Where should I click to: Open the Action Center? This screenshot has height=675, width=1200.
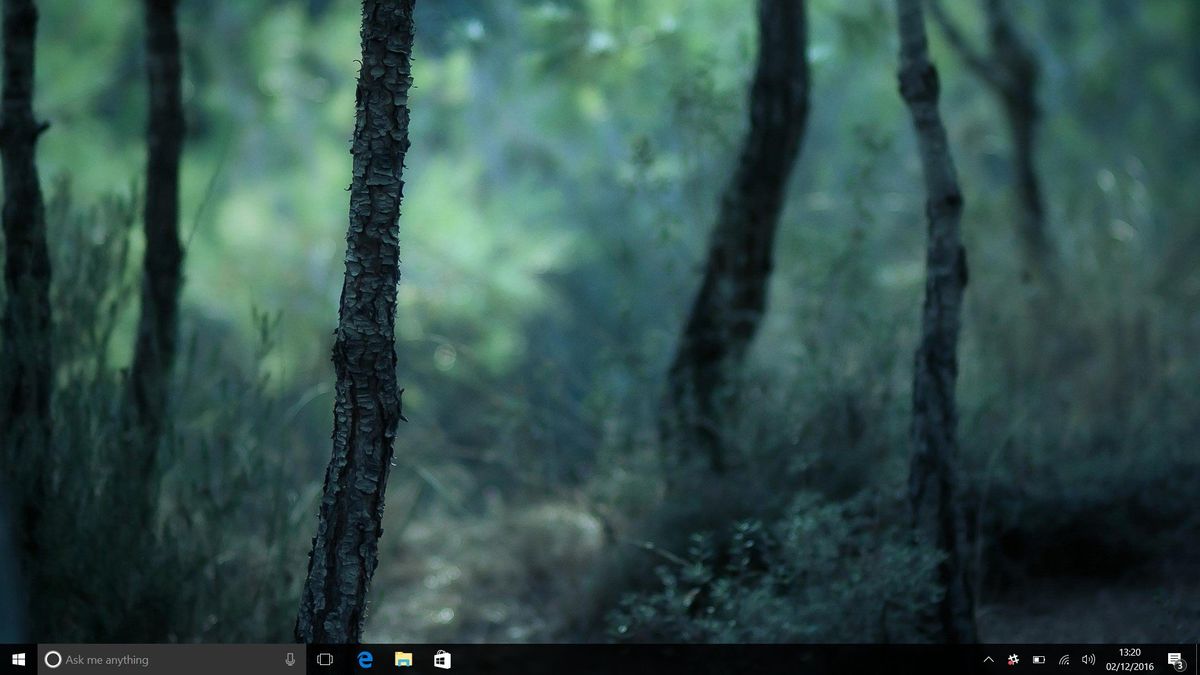coord(1176,659)
